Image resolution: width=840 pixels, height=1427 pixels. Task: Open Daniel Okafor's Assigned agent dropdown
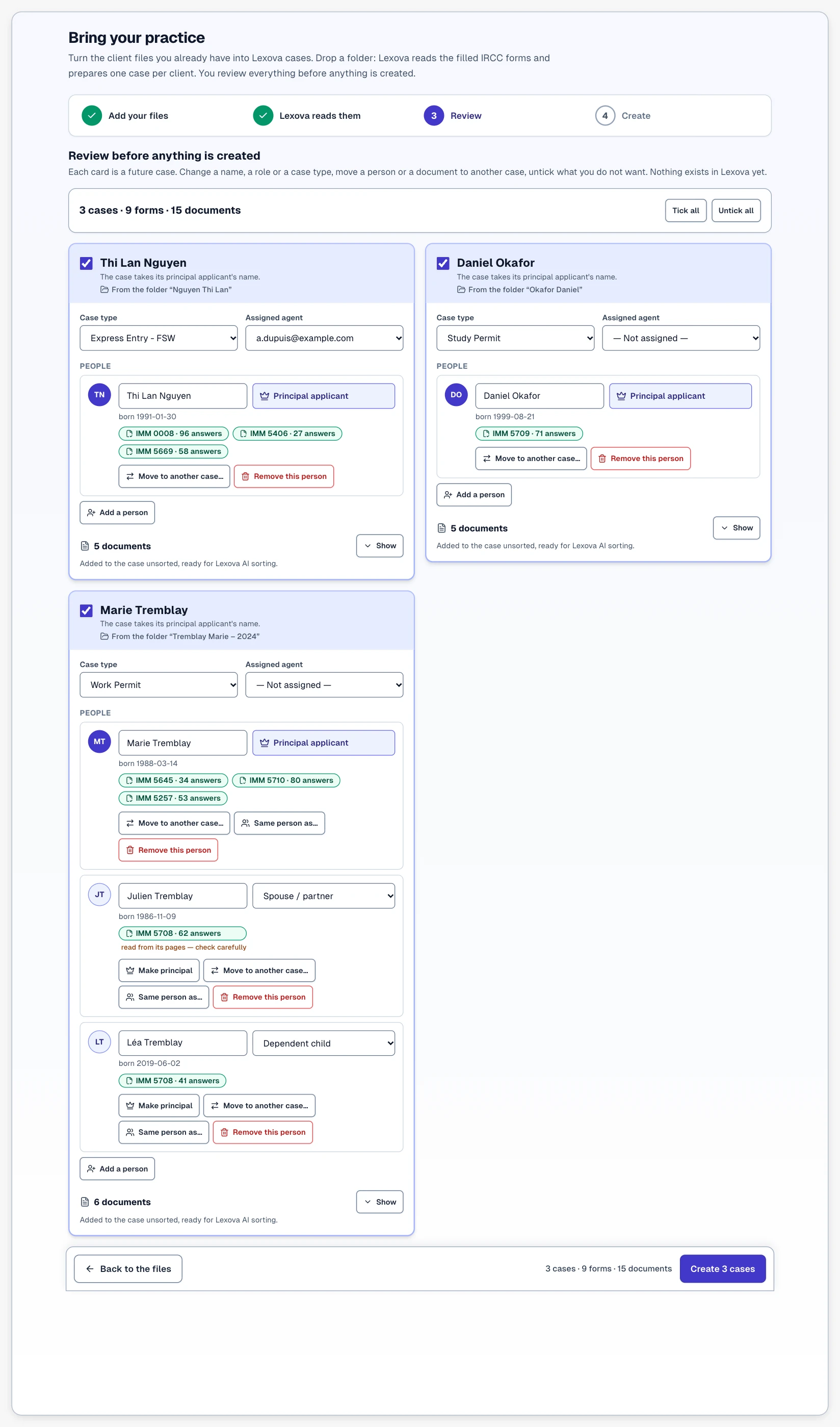(x=680, y=338)
